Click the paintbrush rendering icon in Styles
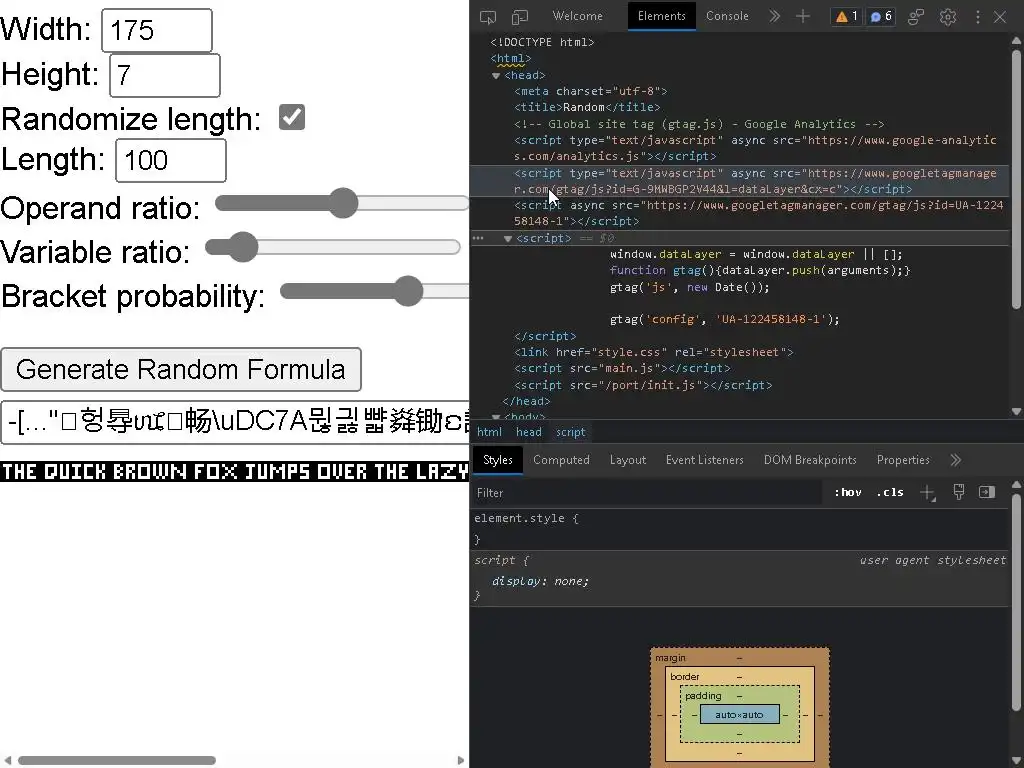 (x=959, y=492)
